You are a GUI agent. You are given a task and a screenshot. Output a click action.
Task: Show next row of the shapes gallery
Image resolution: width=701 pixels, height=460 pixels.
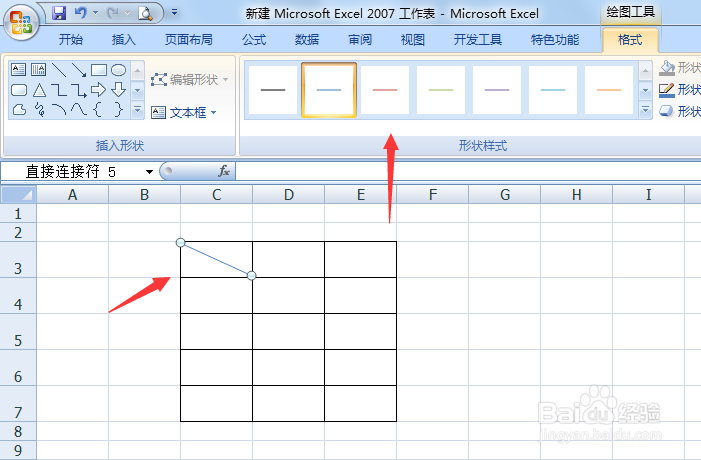coord(138,90)
